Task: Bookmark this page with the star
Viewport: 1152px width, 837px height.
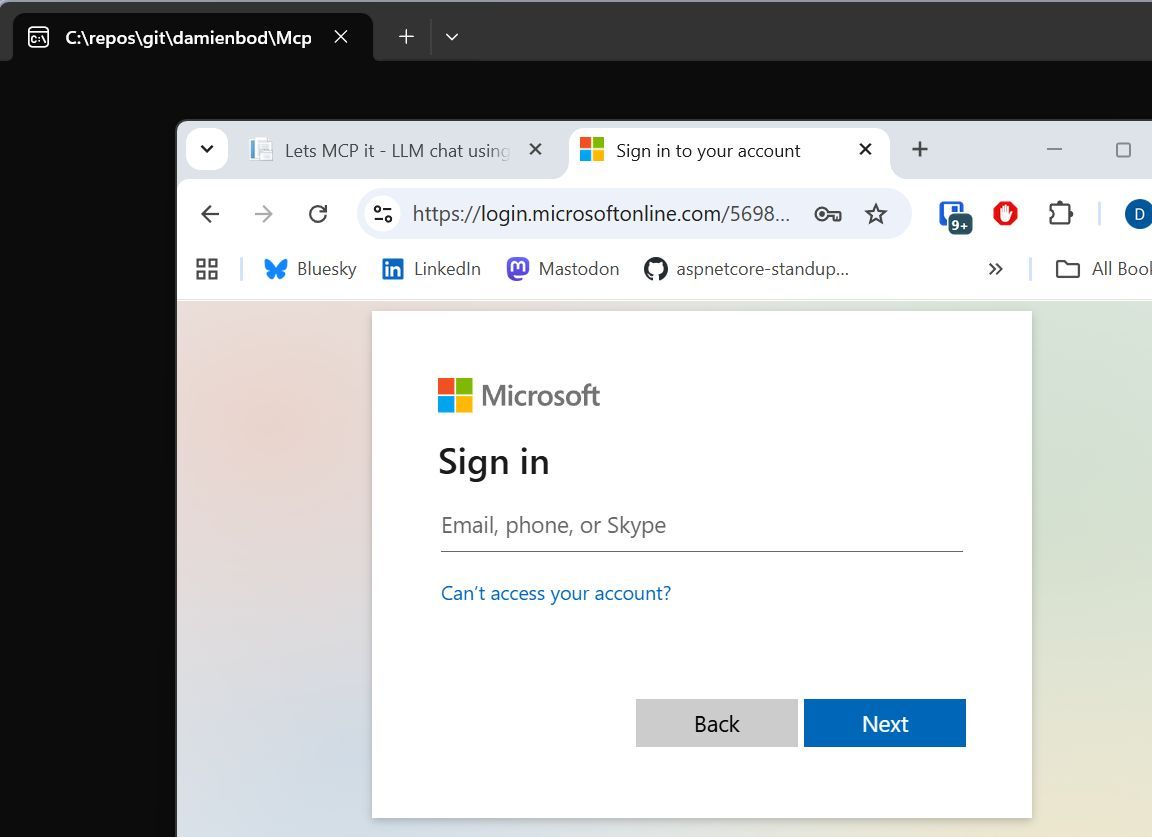Action: click(x=875, y=214)
